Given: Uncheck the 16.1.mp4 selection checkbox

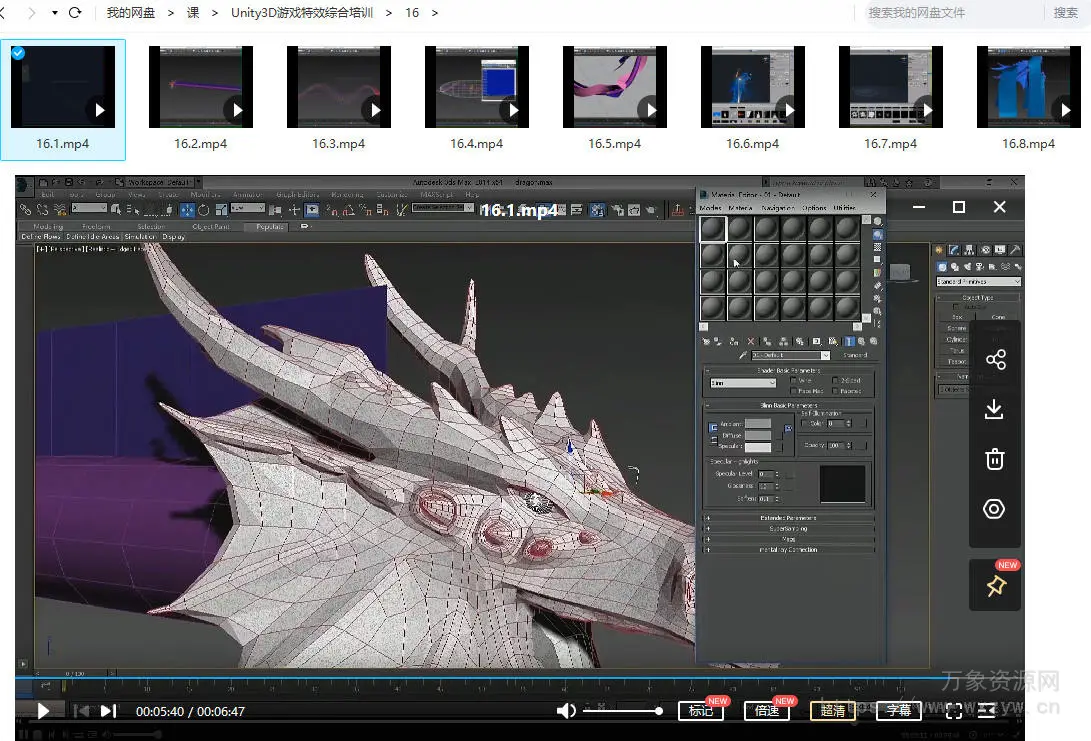Looking at the screenshot, I should coord(18,53).
